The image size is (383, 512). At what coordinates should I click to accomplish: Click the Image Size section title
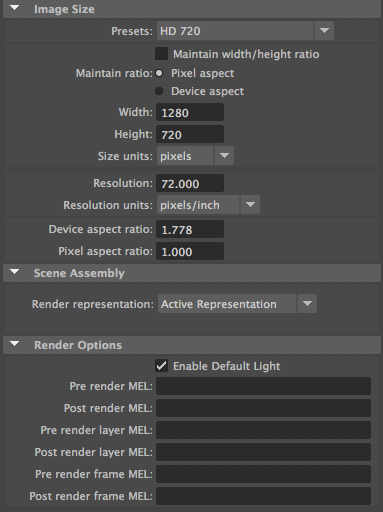64,9
